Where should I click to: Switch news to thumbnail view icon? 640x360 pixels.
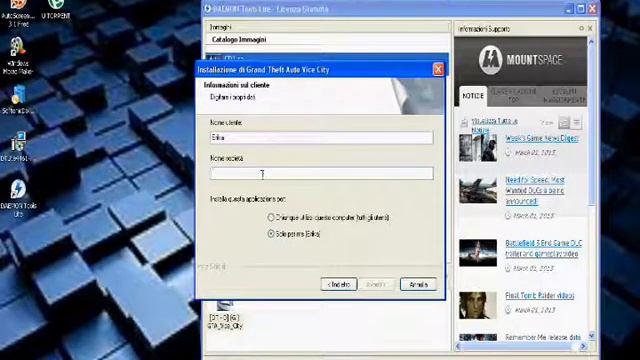(x=564, y=122)
